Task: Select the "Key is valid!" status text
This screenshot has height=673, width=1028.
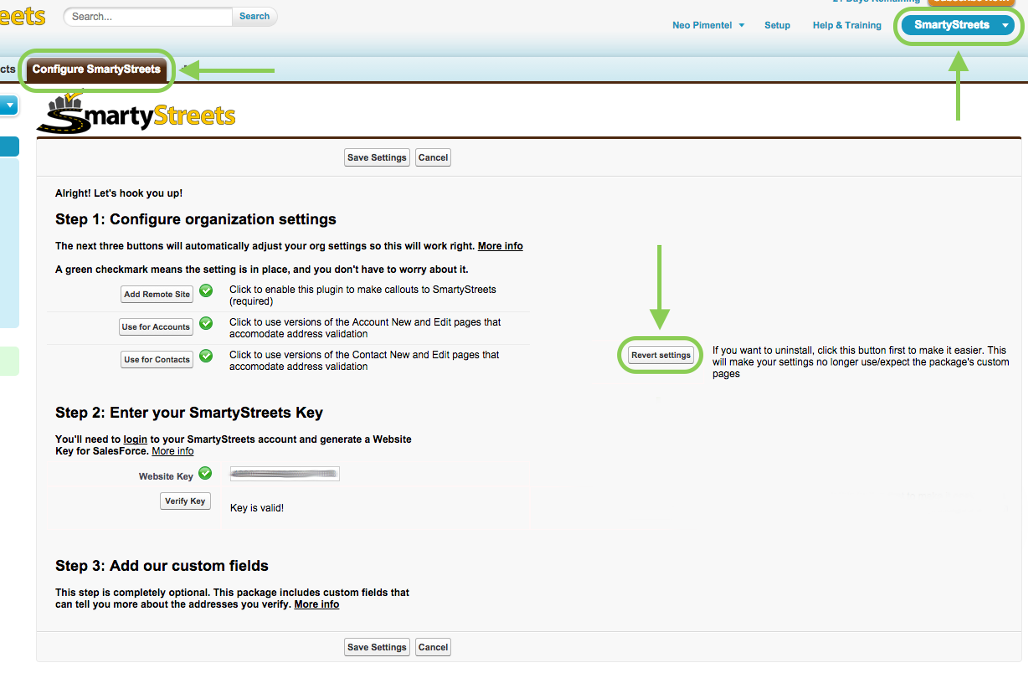Action: coord(257,508)
